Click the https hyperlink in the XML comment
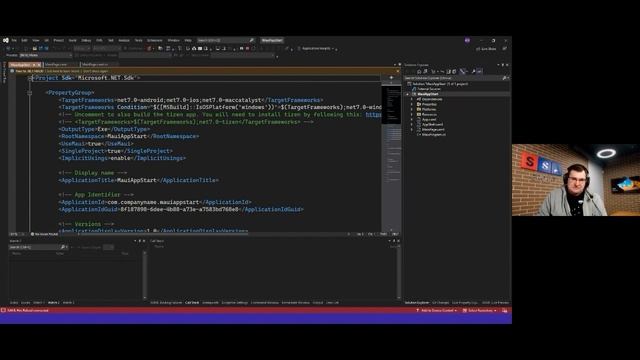 tap(373, 115)
